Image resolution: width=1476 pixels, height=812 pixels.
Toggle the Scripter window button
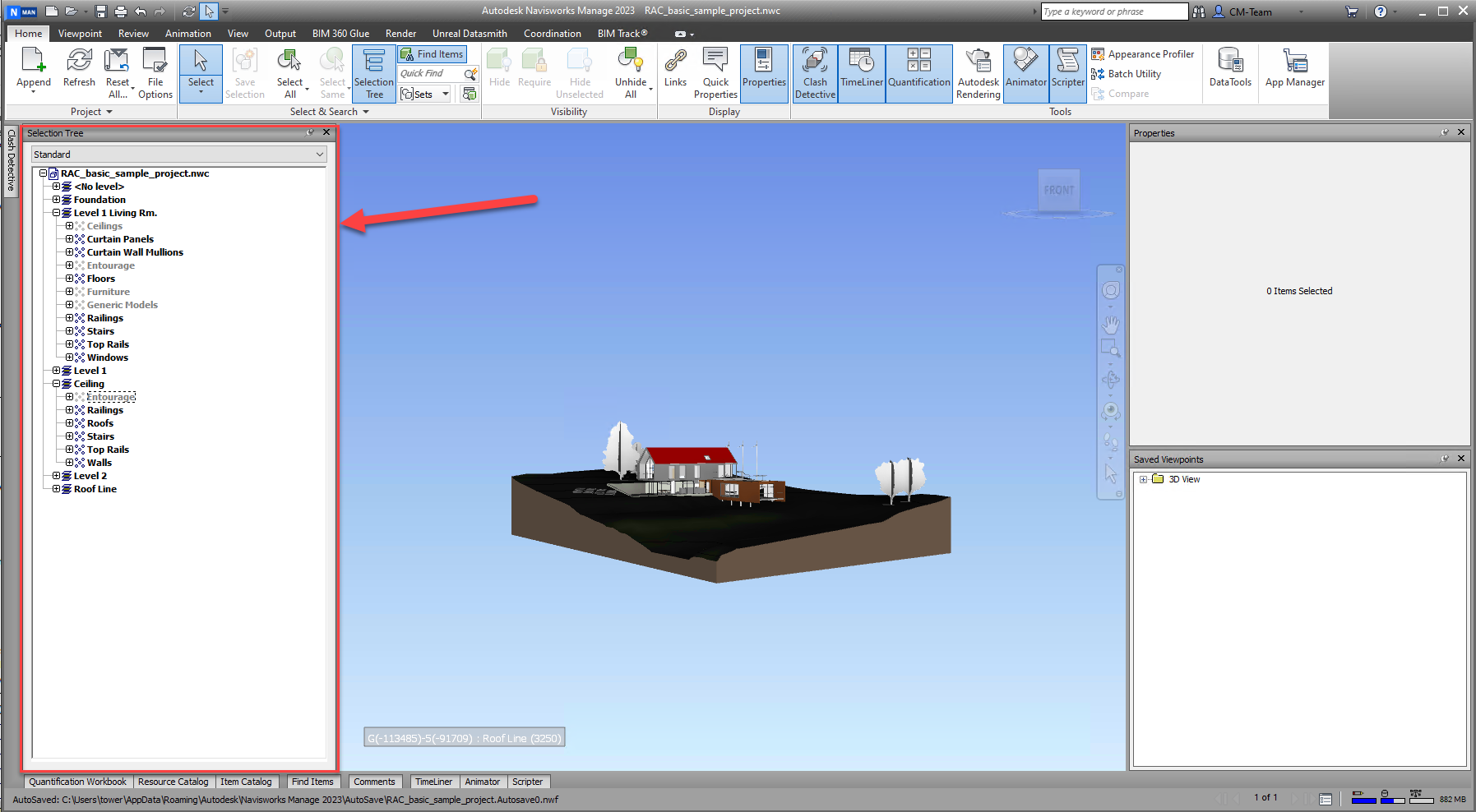pyautogui.click(x=1068, y=72)
